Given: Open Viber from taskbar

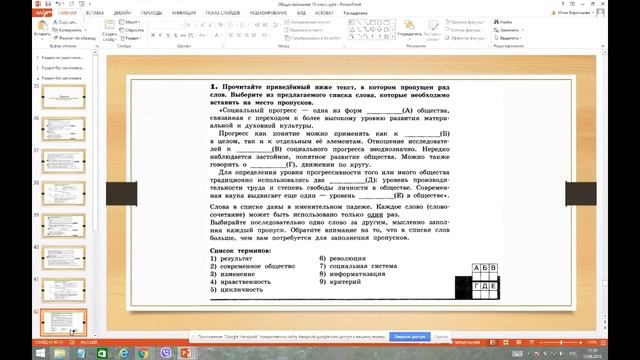Looking at the screenshot, I should point(165,353).
